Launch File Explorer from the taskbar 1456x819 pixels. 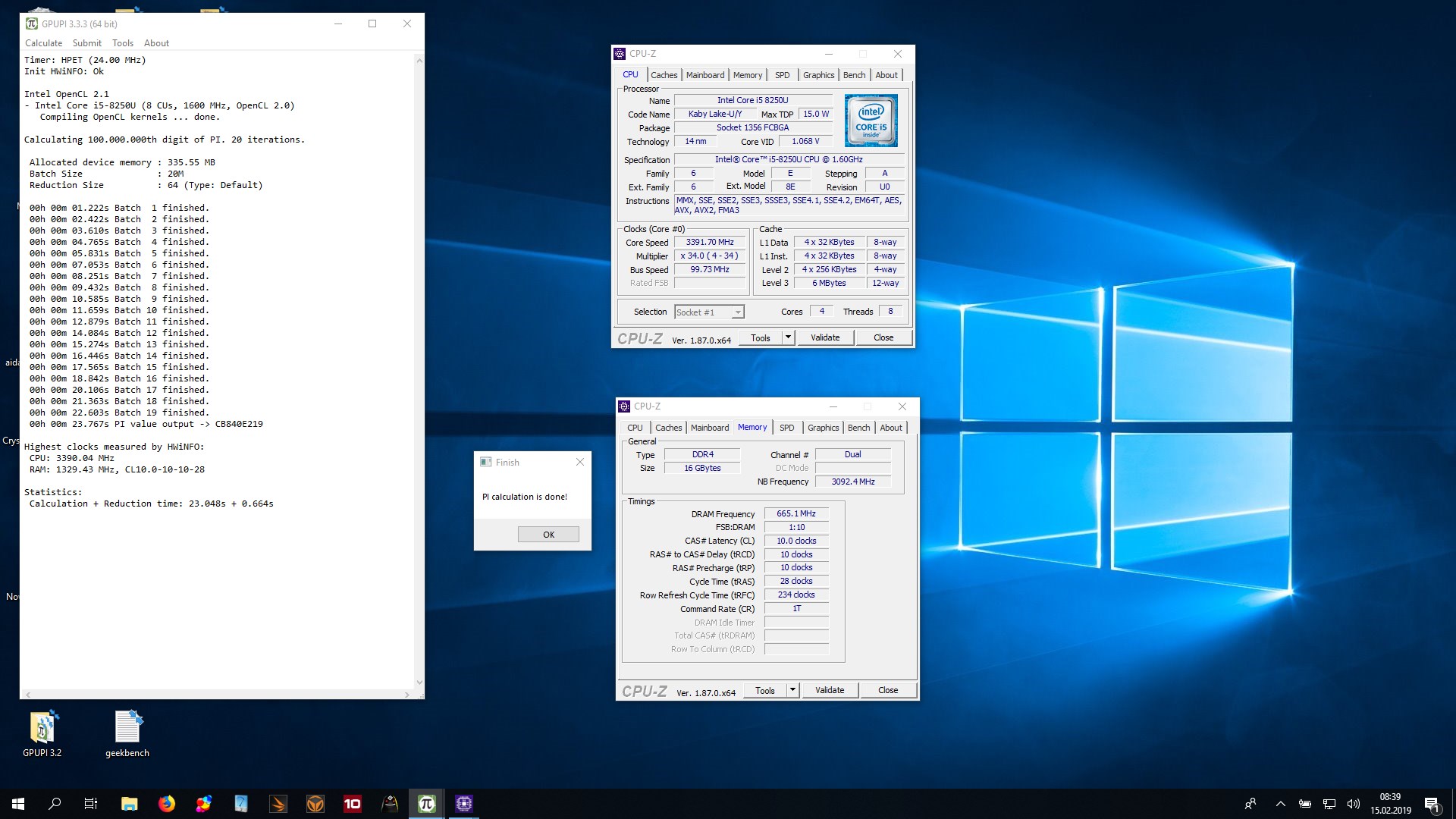[x=129, y=804]
